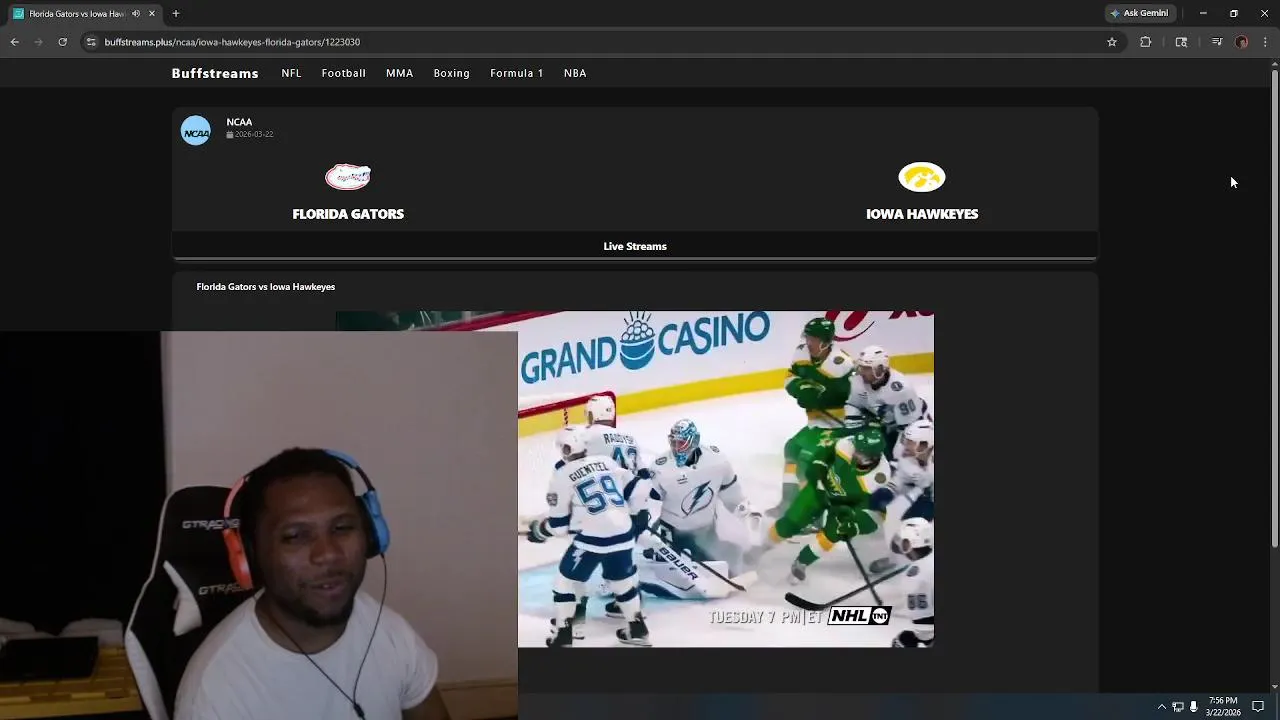Click the Iowa Hawkeyes team logo
1280x720 pixels.
tap(922, 177)
